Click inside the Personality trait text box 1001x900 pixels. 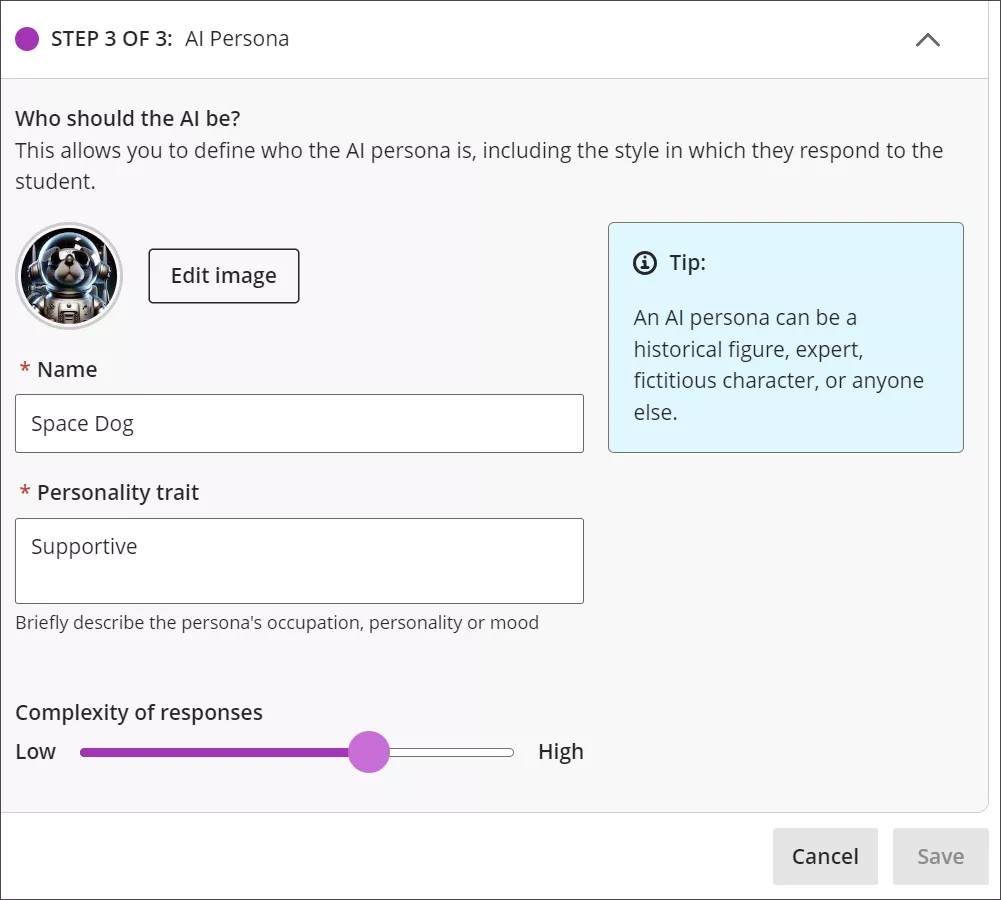(300, 560)
